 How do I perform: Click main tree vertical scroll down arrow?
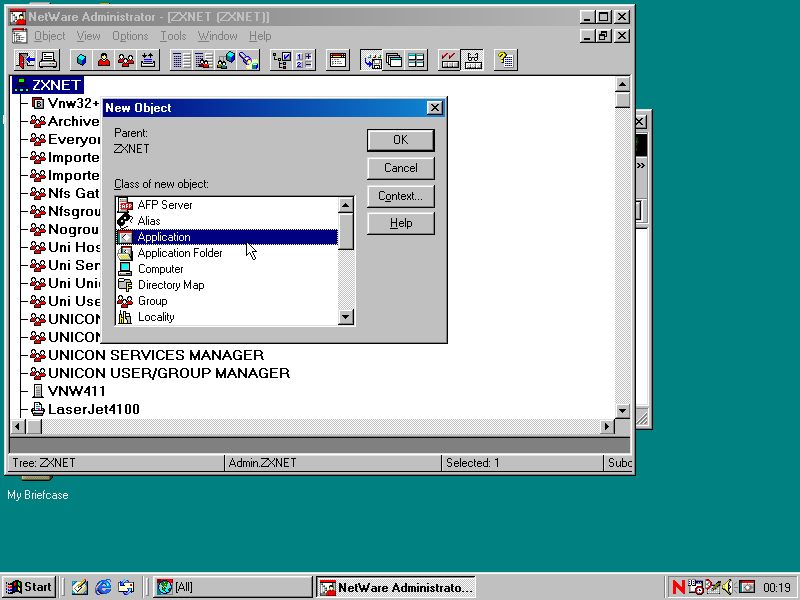pos(622,411)
